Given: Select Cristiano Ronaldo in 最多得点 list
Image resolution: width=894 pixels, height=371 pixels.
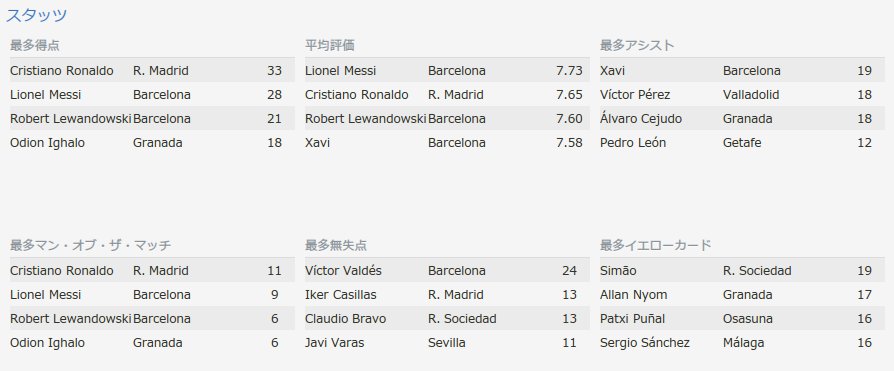Looking at the screenshot, I should [x=62, y=71].
